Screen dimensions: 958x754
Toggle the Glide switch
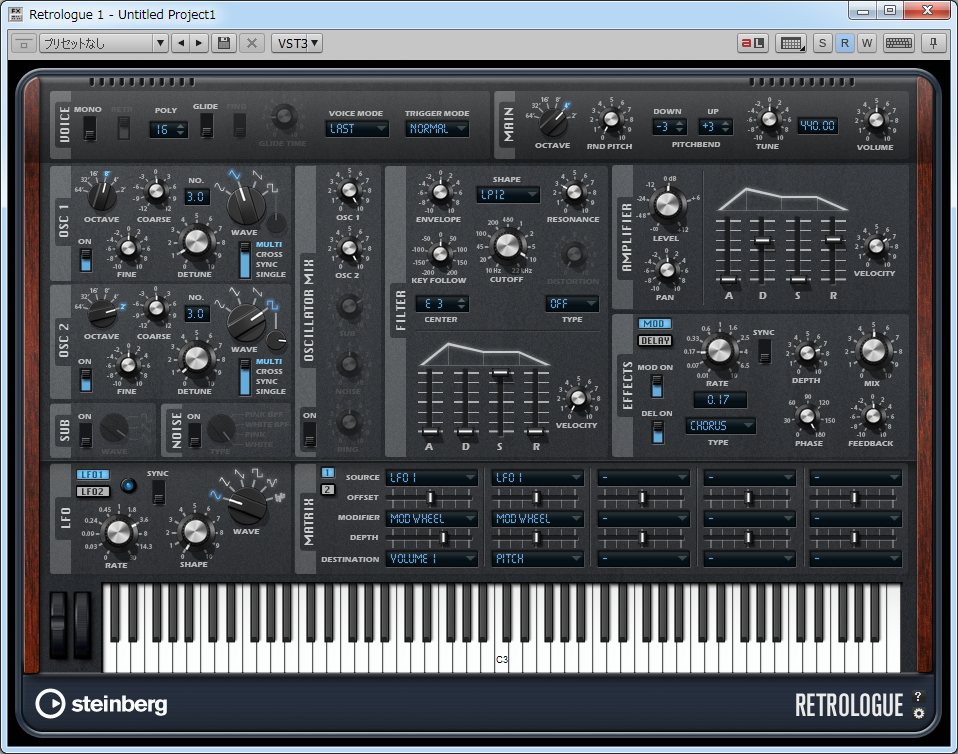pyautogui.click(x=207, y=125)
